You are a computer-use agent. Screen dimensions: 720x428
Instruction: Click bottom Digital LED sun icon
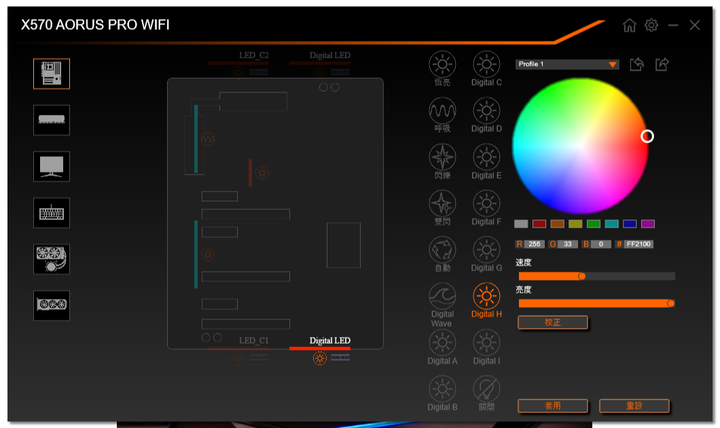click(x=320, y=358)
